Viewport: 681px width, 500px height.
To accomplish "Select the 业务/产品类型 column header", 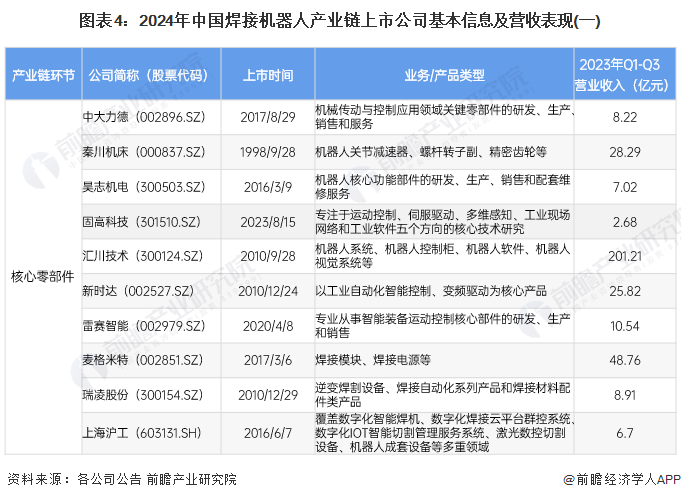I will coord(444,75).
